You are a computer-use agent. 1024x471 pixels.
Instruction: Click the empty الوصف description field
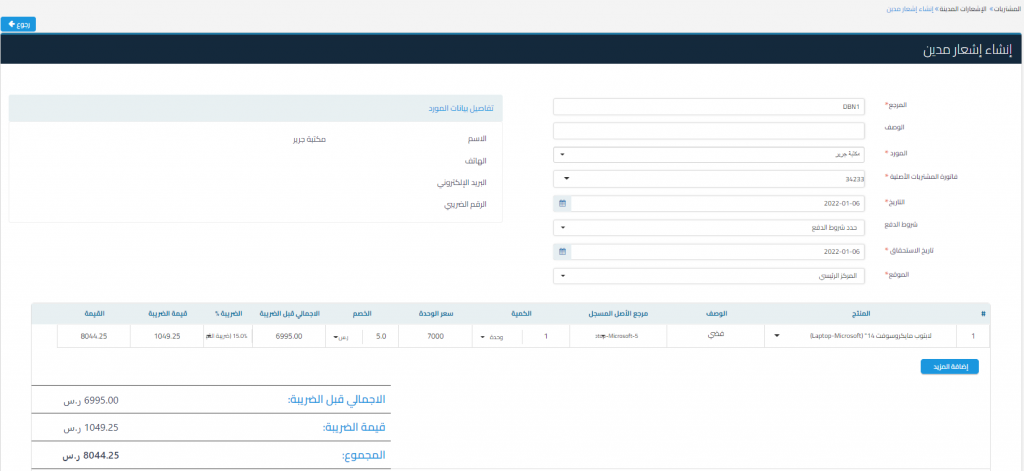pos(710,131)
